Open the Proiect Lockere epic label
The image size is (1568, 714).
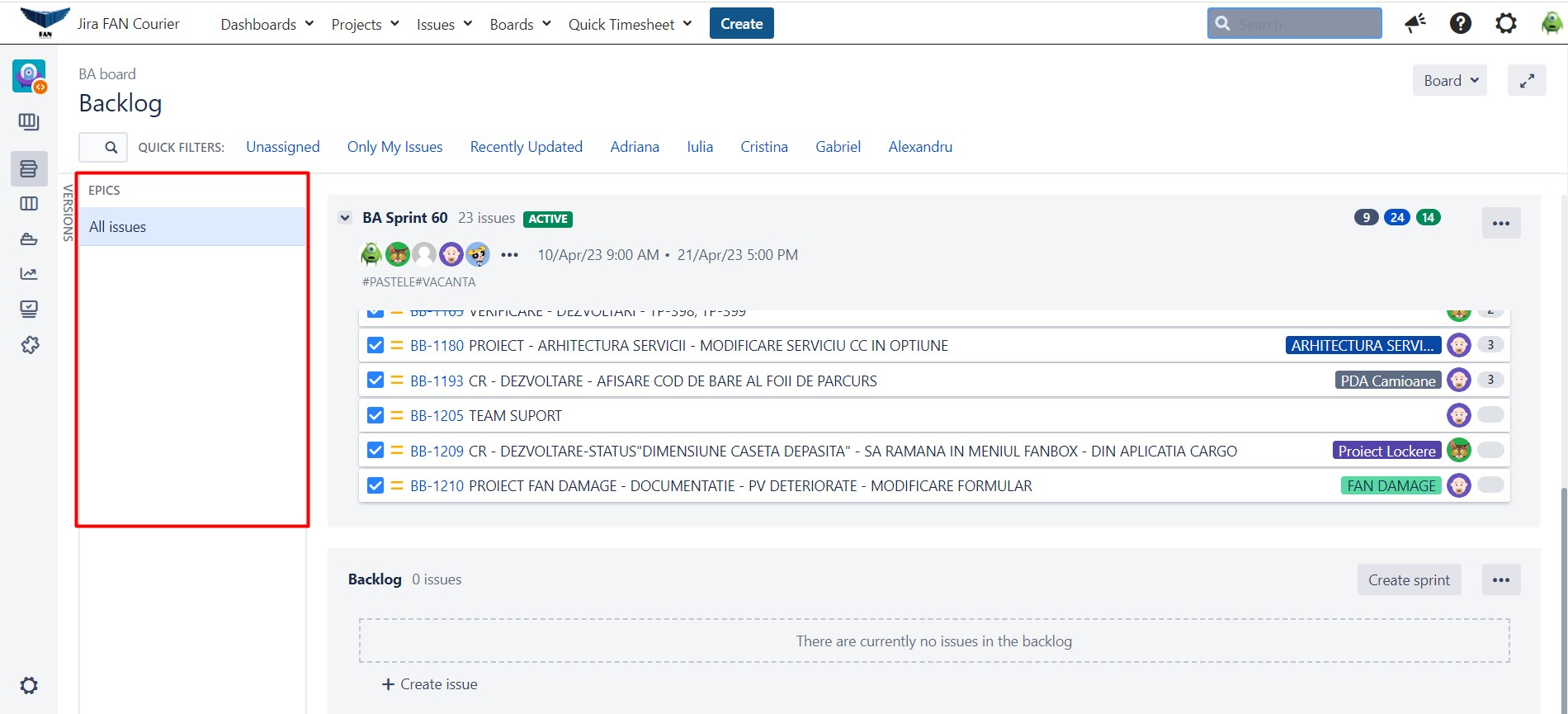[x=1386, y=451]
